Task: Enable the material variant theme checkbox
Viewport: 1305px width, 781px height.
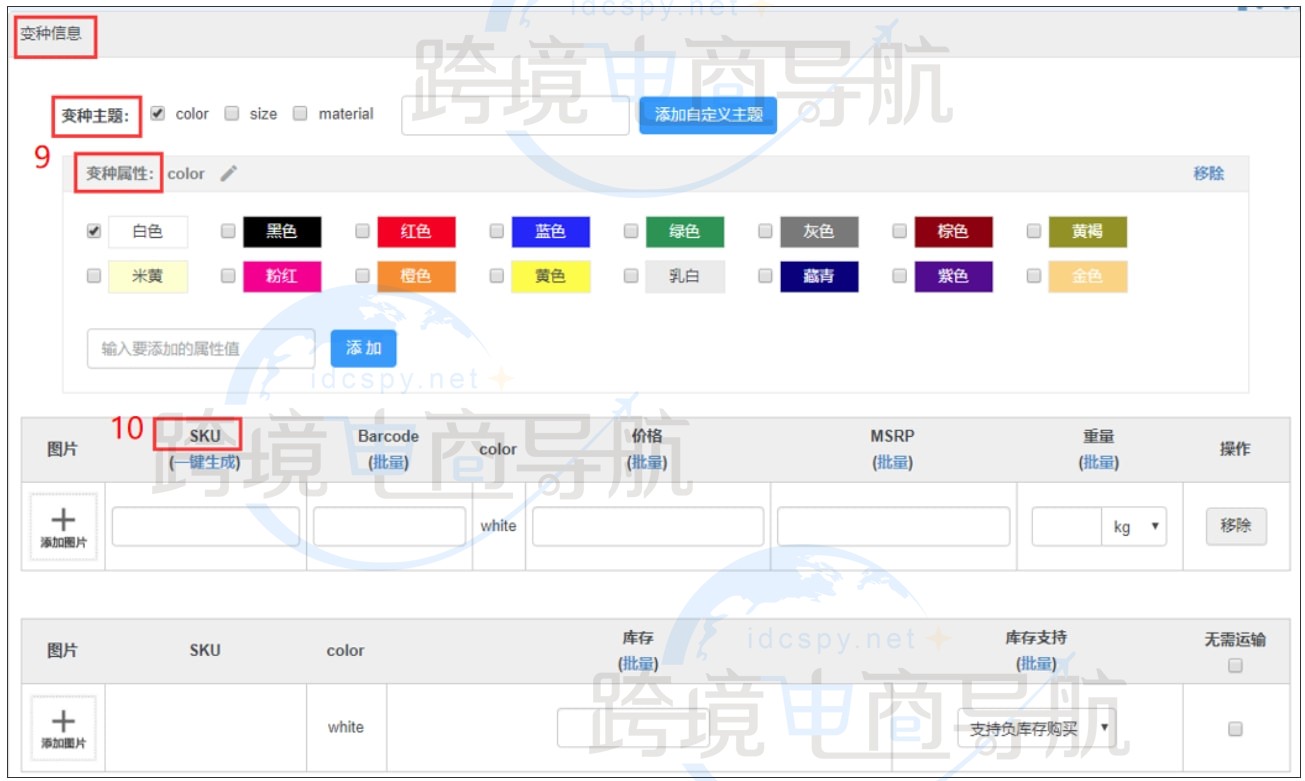Action: tap(299, 113)
